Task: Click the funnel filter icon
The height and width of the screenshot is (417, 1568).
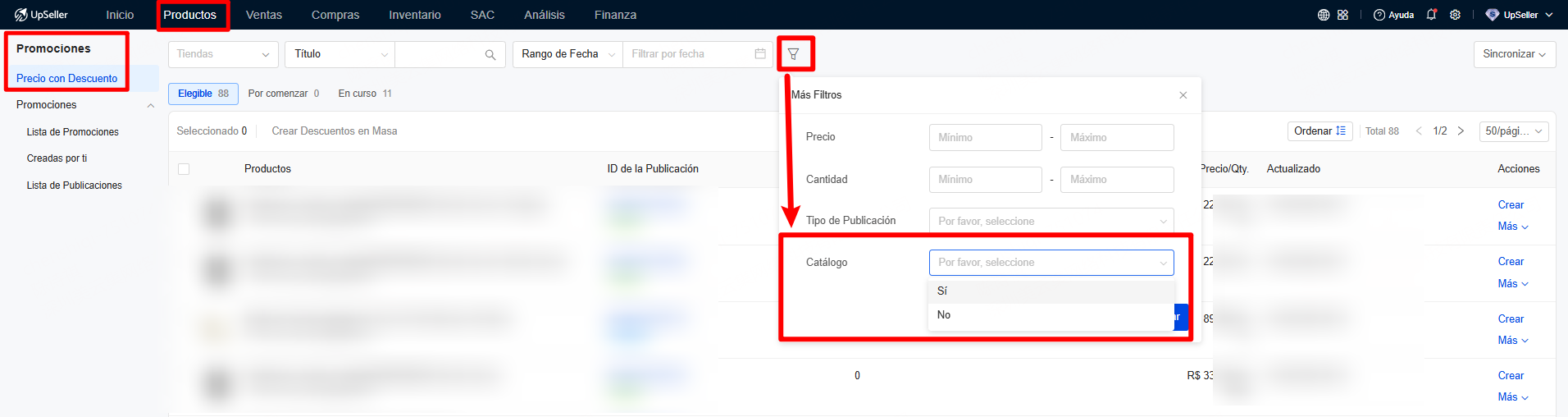Action: click(x=793, y=54)
